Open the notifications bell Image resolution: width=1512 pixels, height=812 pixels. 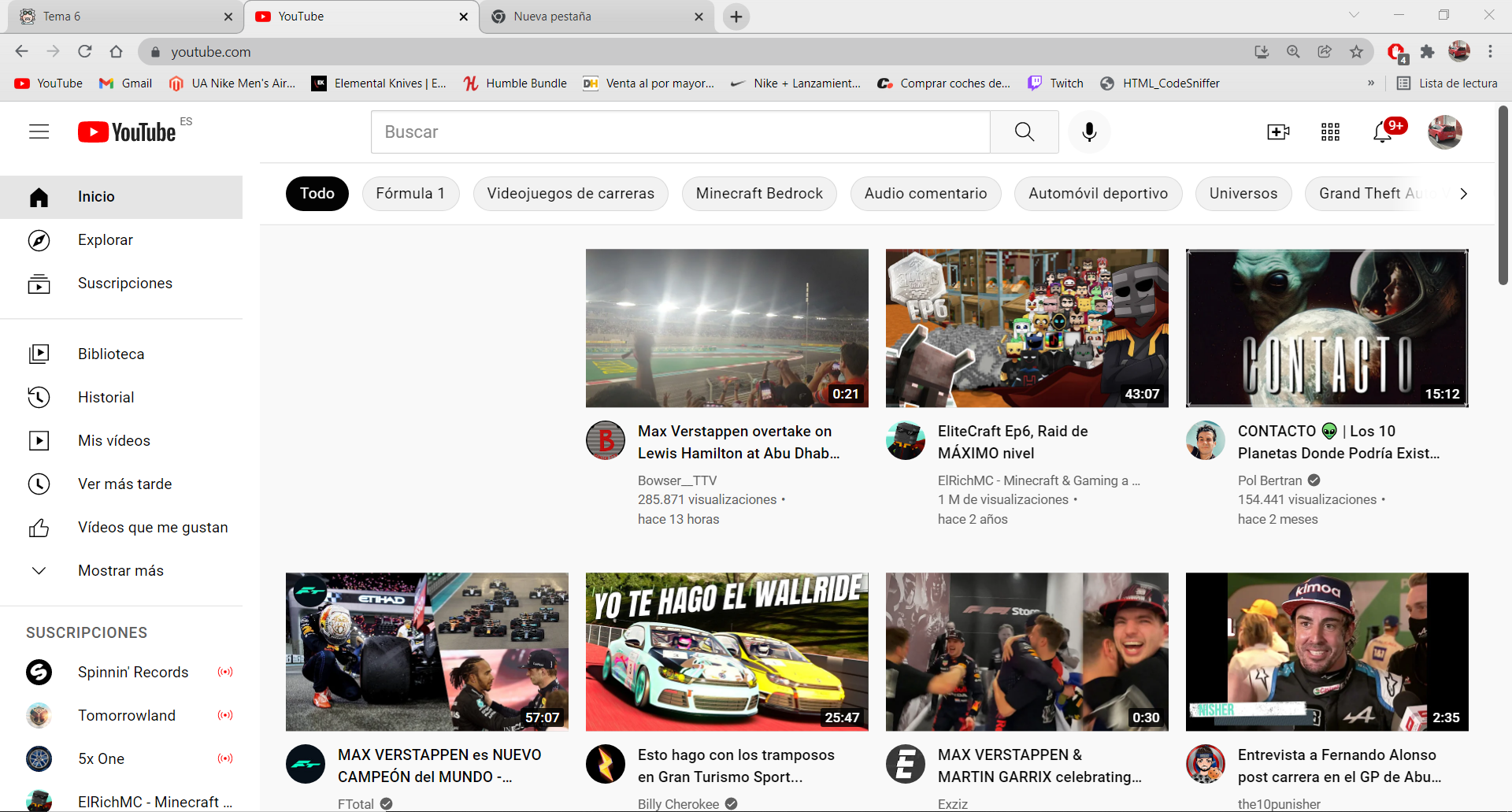click(x=1382, y=132)
